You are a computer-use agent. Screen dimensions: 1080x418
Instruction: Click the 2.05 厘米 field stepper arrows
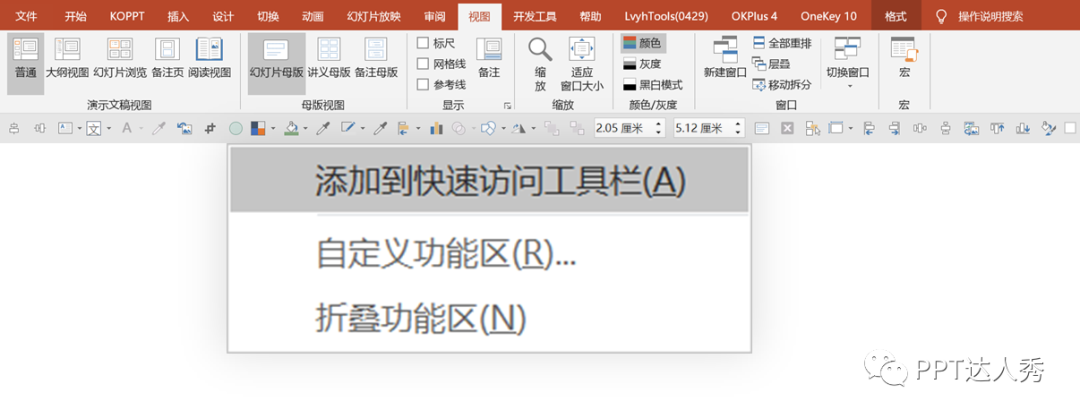[659, 128]
